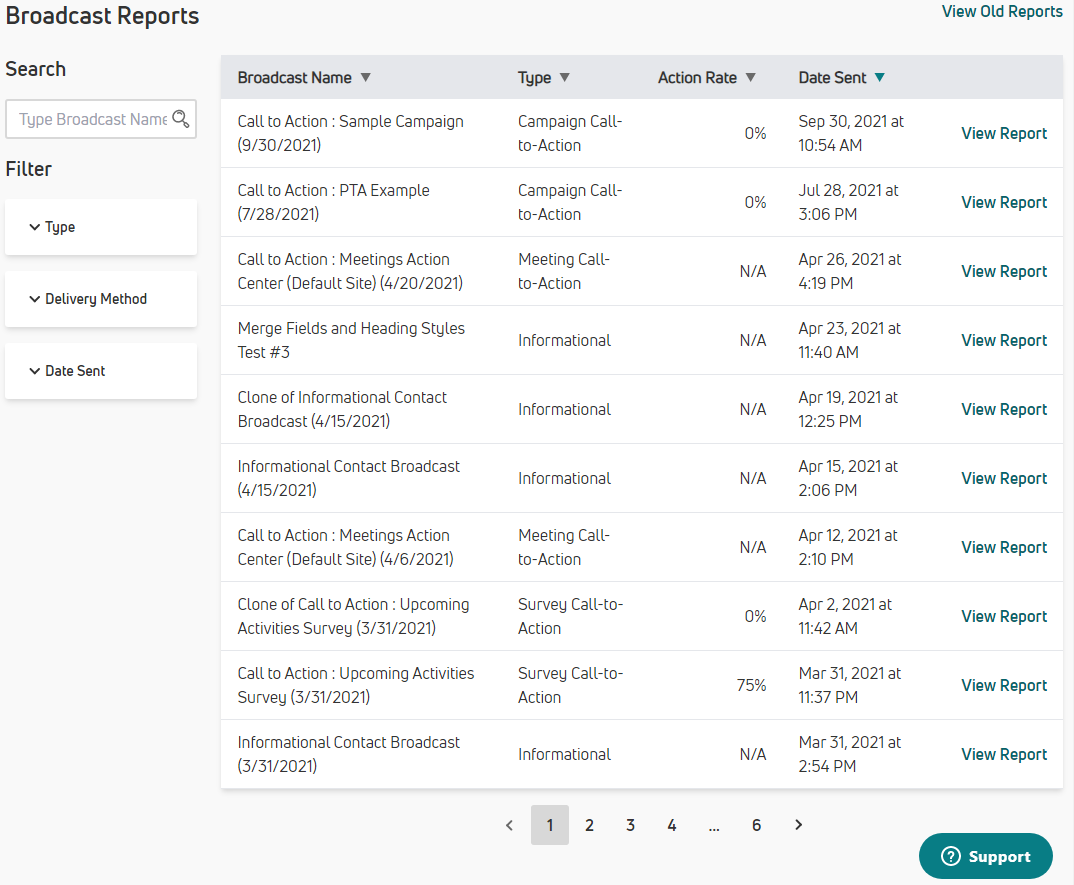Screen dimensions: 1074x885
Task: Go to previous page arrow
Action: tap(509, 825)
